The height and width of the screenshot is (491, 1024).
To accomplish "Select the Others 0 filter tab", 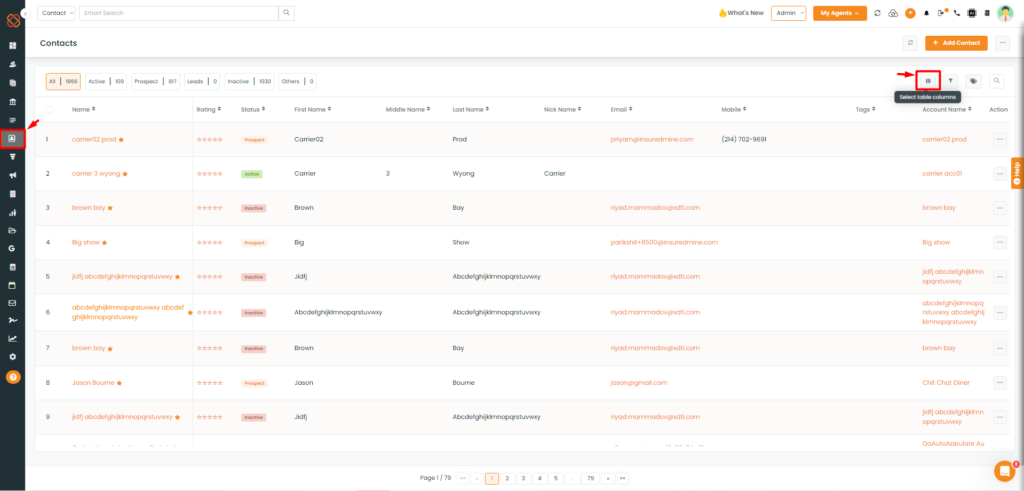I will click(297, 82).
